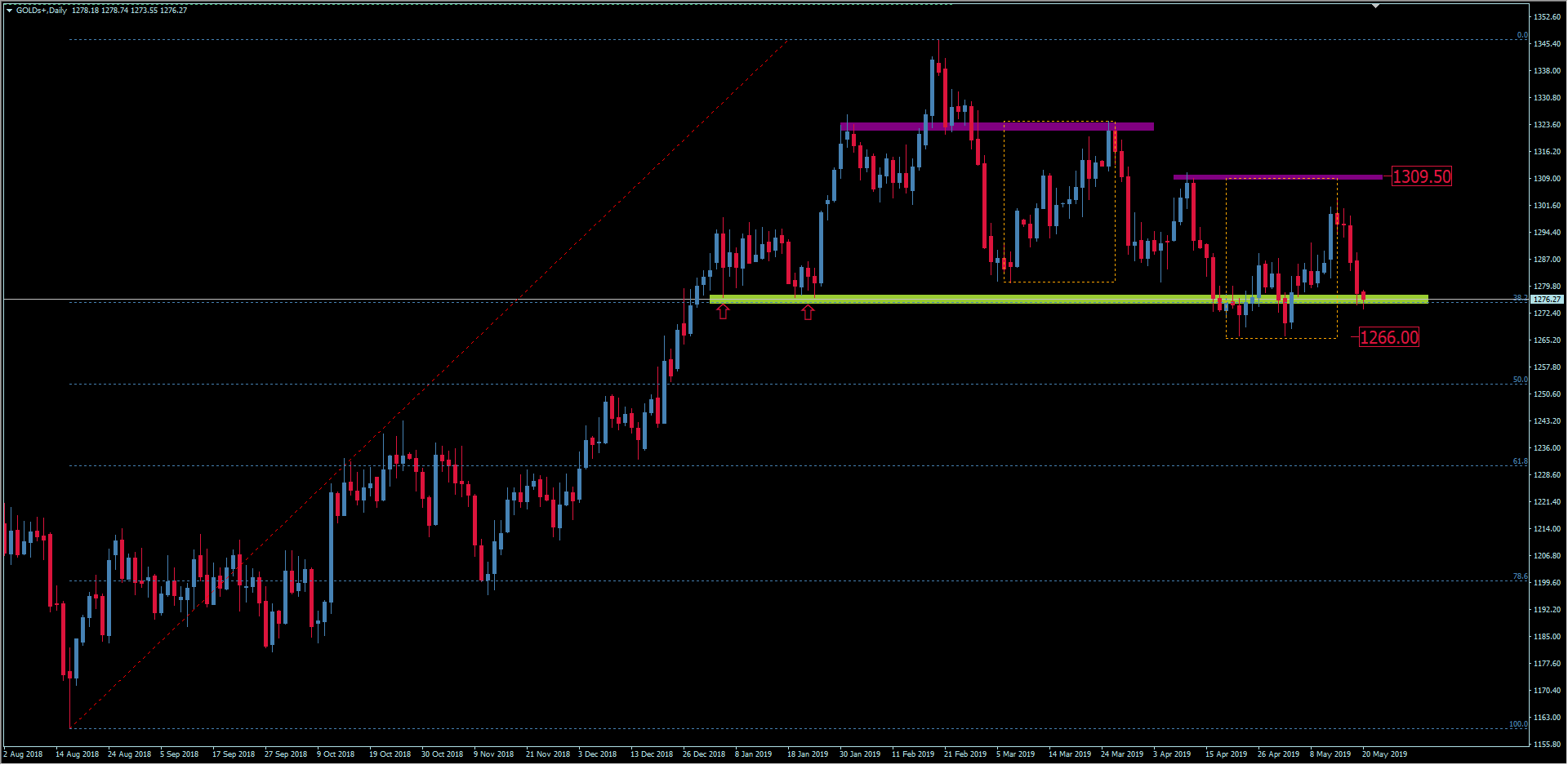This screenshot has width=1568, height=765.
Task: Click the GOLDs+,Daily symbol title text
Action: pos(42,11)
